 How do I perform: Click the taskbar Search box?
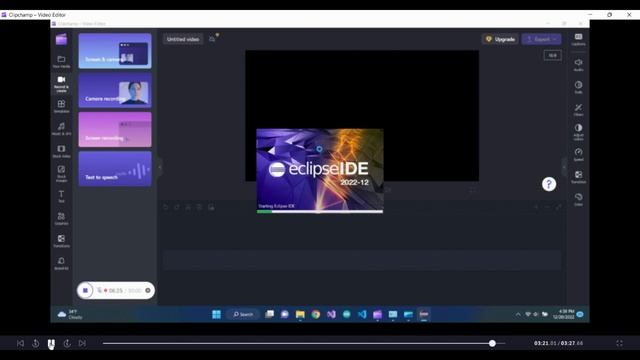point(243,314)
